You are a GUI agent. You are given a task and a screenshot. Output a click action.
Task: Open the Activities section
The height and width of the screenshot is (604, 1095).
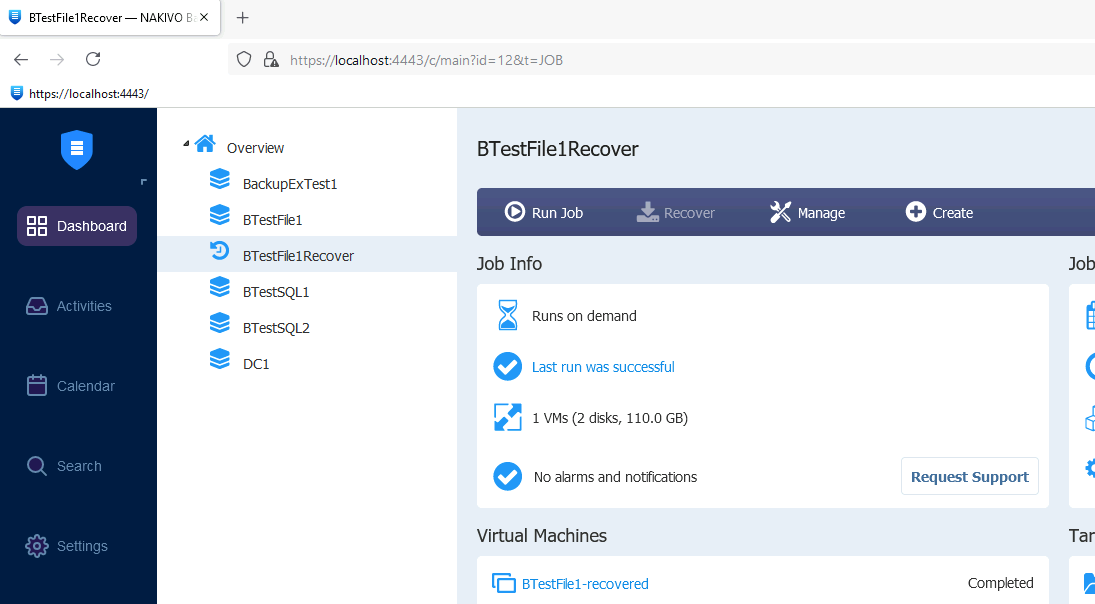69,306
